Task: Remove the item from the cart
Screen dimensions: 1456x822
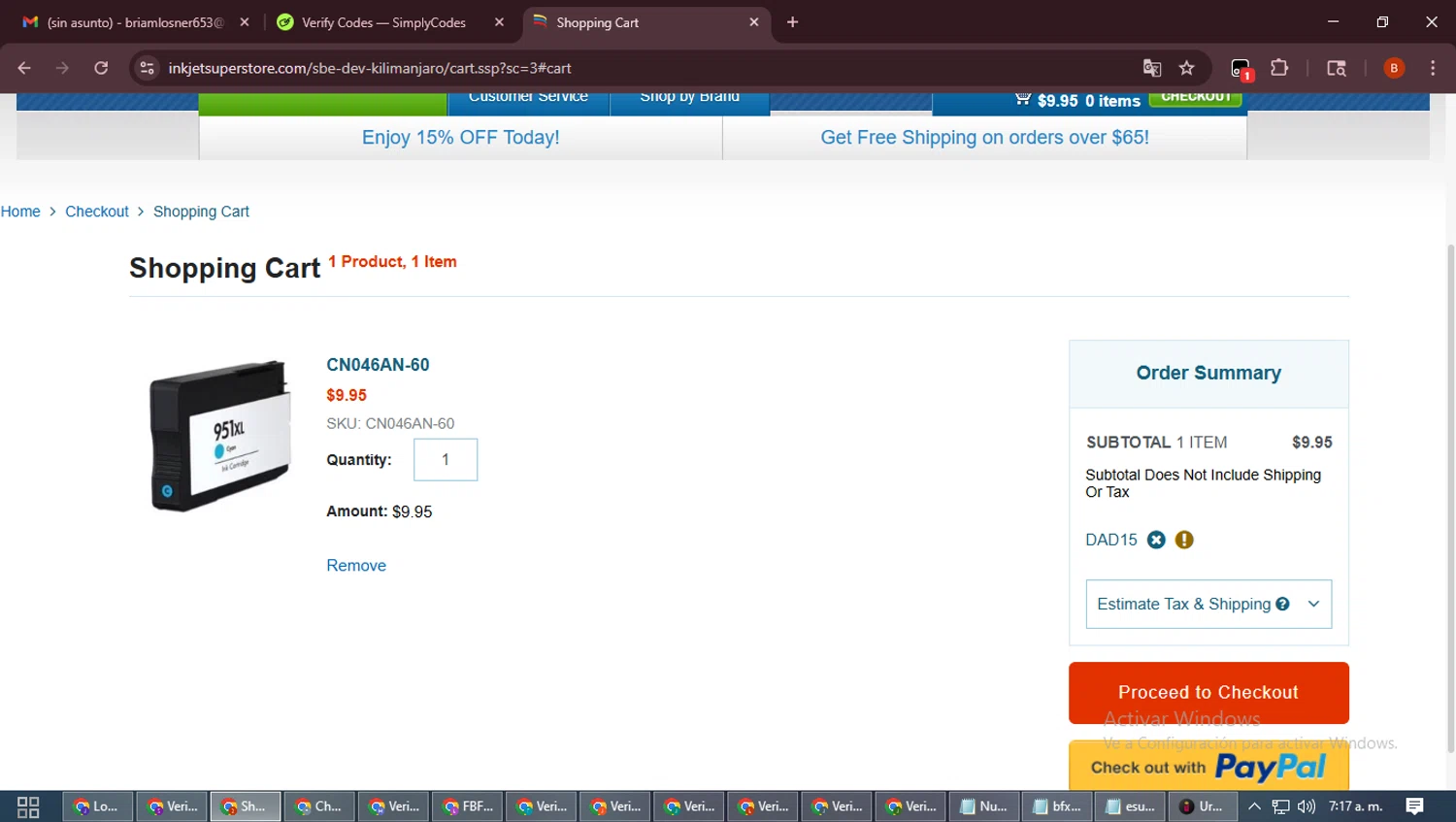Action: click(x=356, y=566)
